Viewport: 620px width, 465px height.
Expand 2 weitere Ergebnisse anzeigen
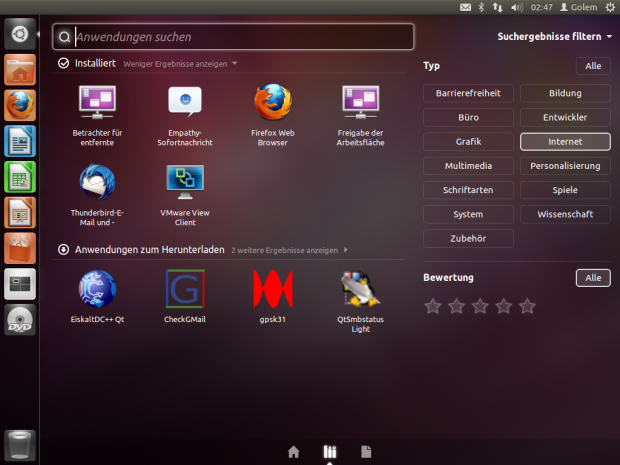click(x=289, y=250)
